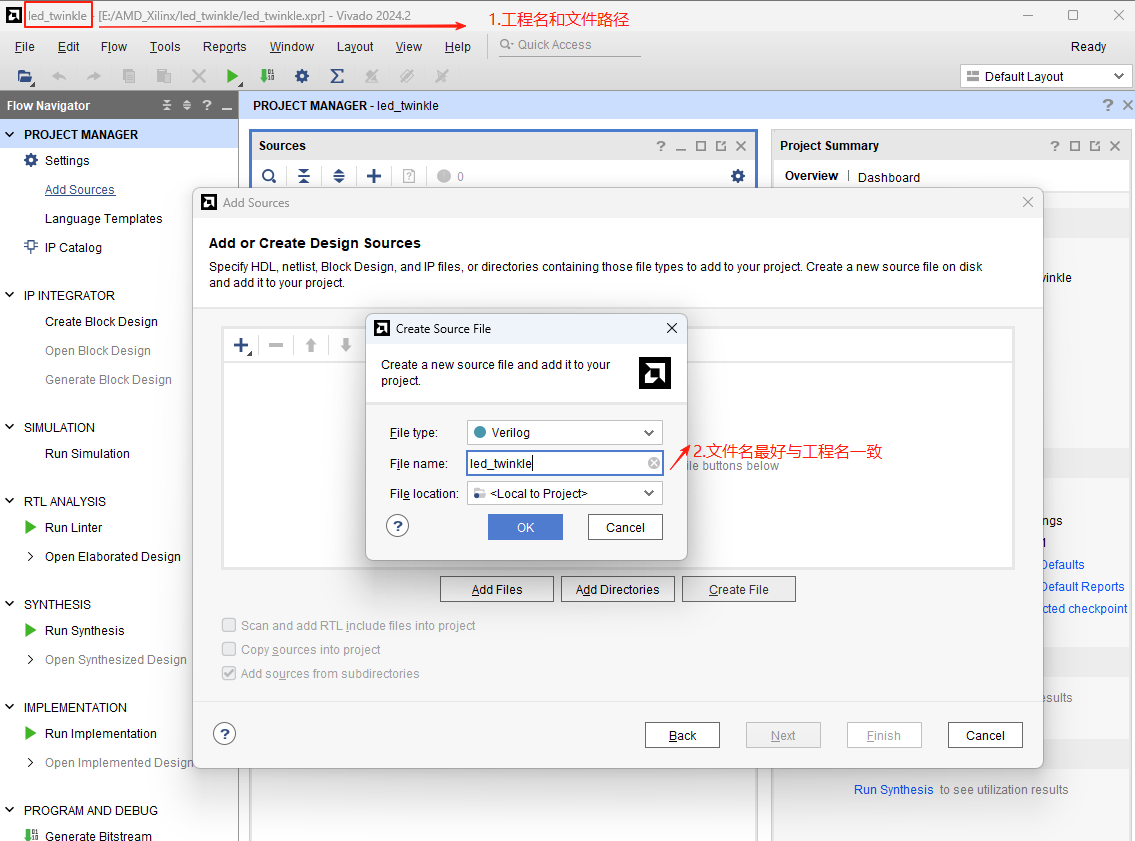
Task: Collapse the RTL ANALYSIS section
Action: tap(10, 501)
